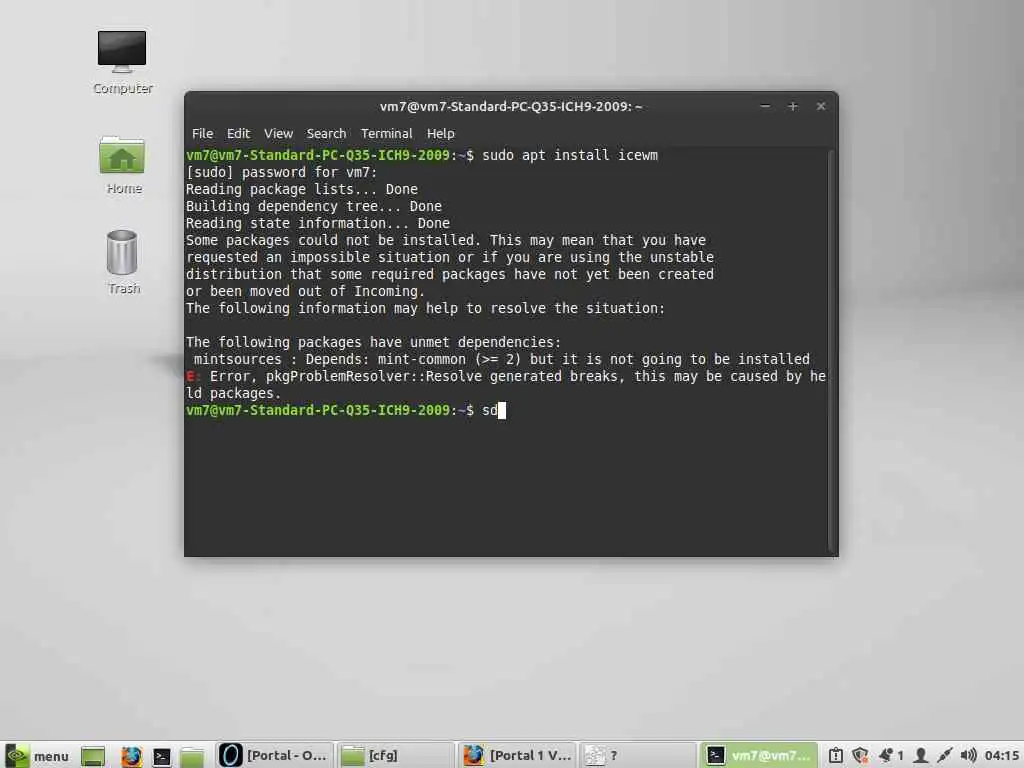Open terminal launcher in the panel

[161, 756]
